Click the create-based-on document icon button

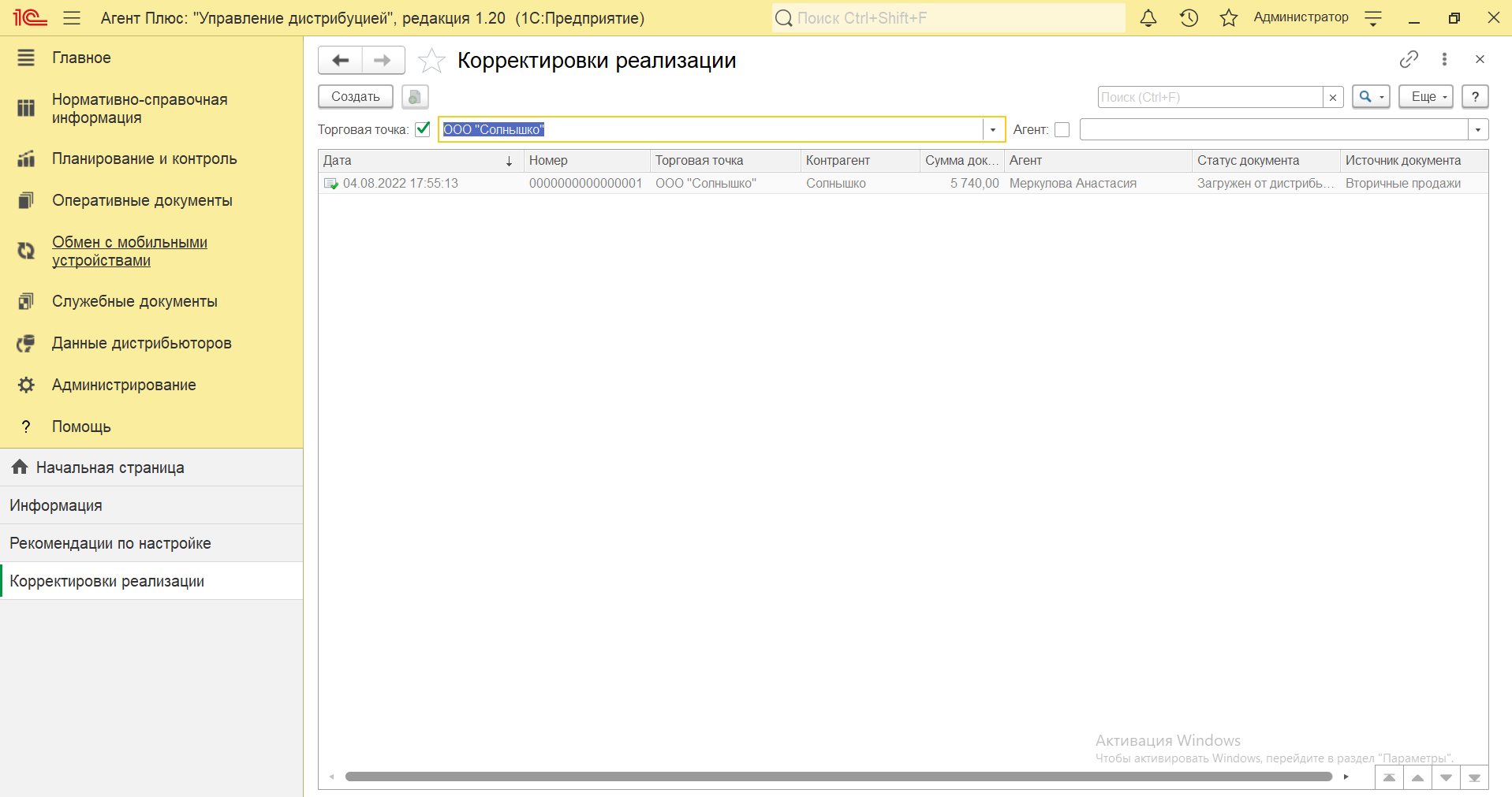pyautogui.click(x=415, y=97)
